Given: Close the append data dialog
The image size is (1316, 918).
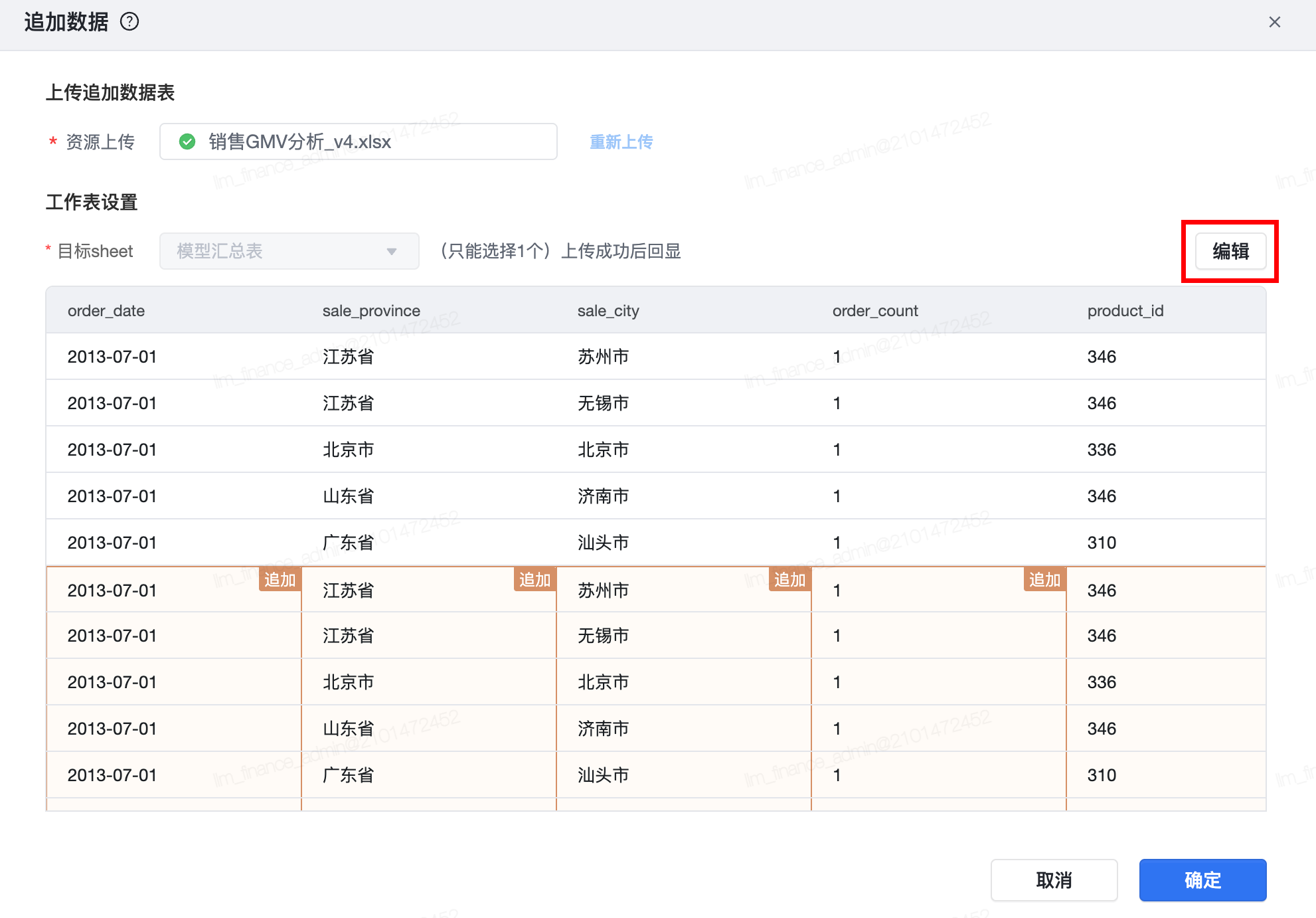Looking at the screenshot, I should point(1275,22).
